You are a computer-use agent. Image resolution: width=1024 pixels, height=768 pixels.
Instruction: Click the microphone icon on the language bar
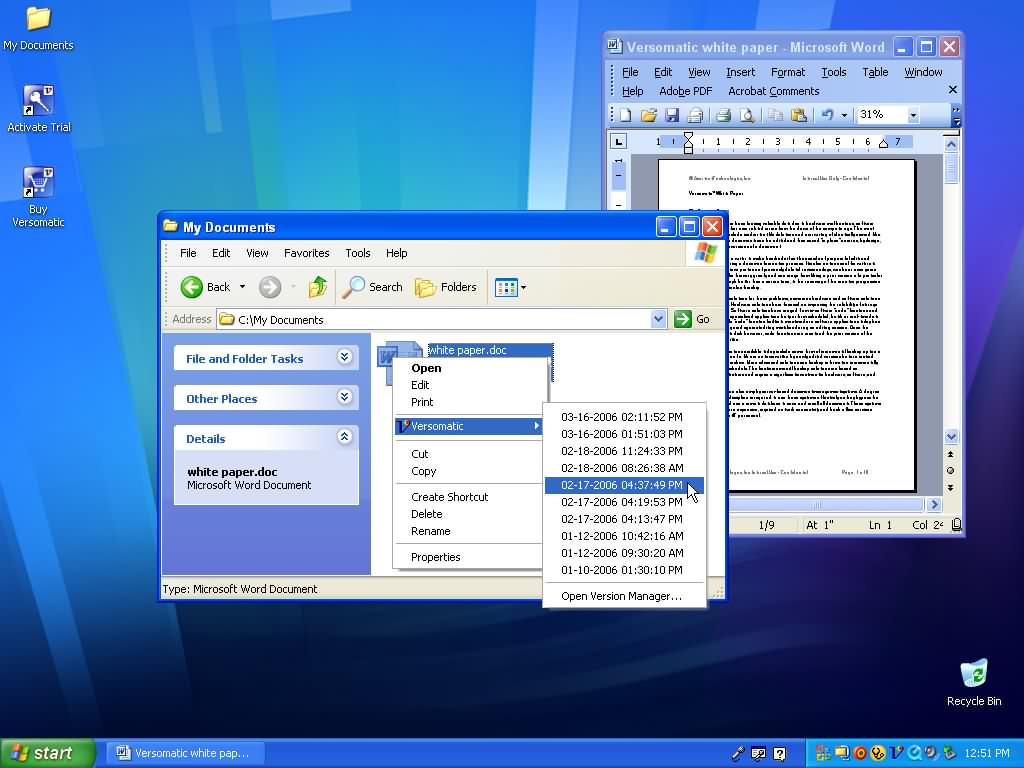point(738,753)
